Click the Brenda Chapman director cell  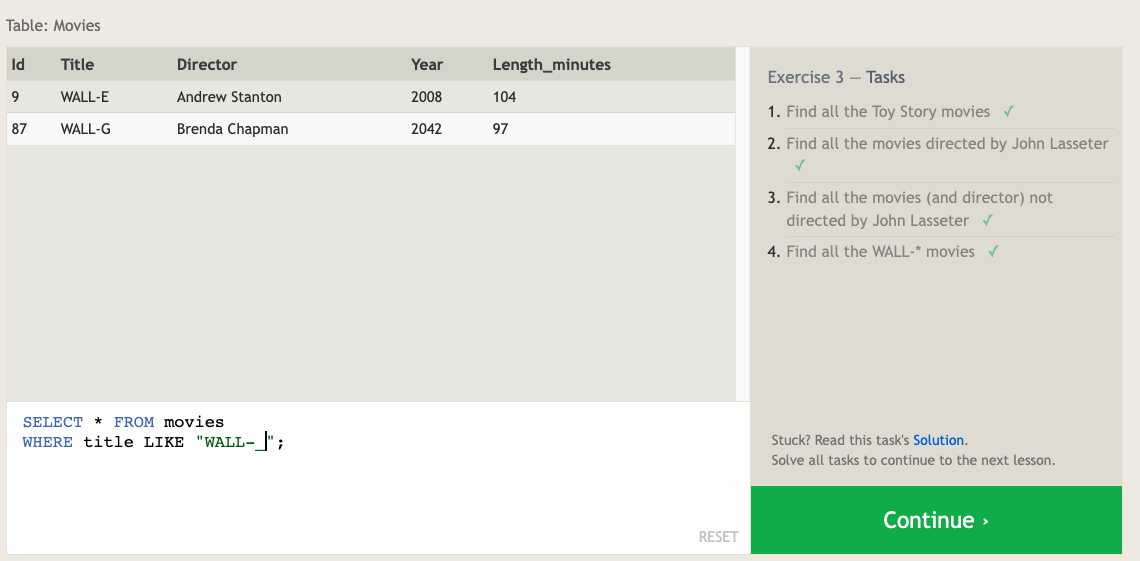point(232,129)
